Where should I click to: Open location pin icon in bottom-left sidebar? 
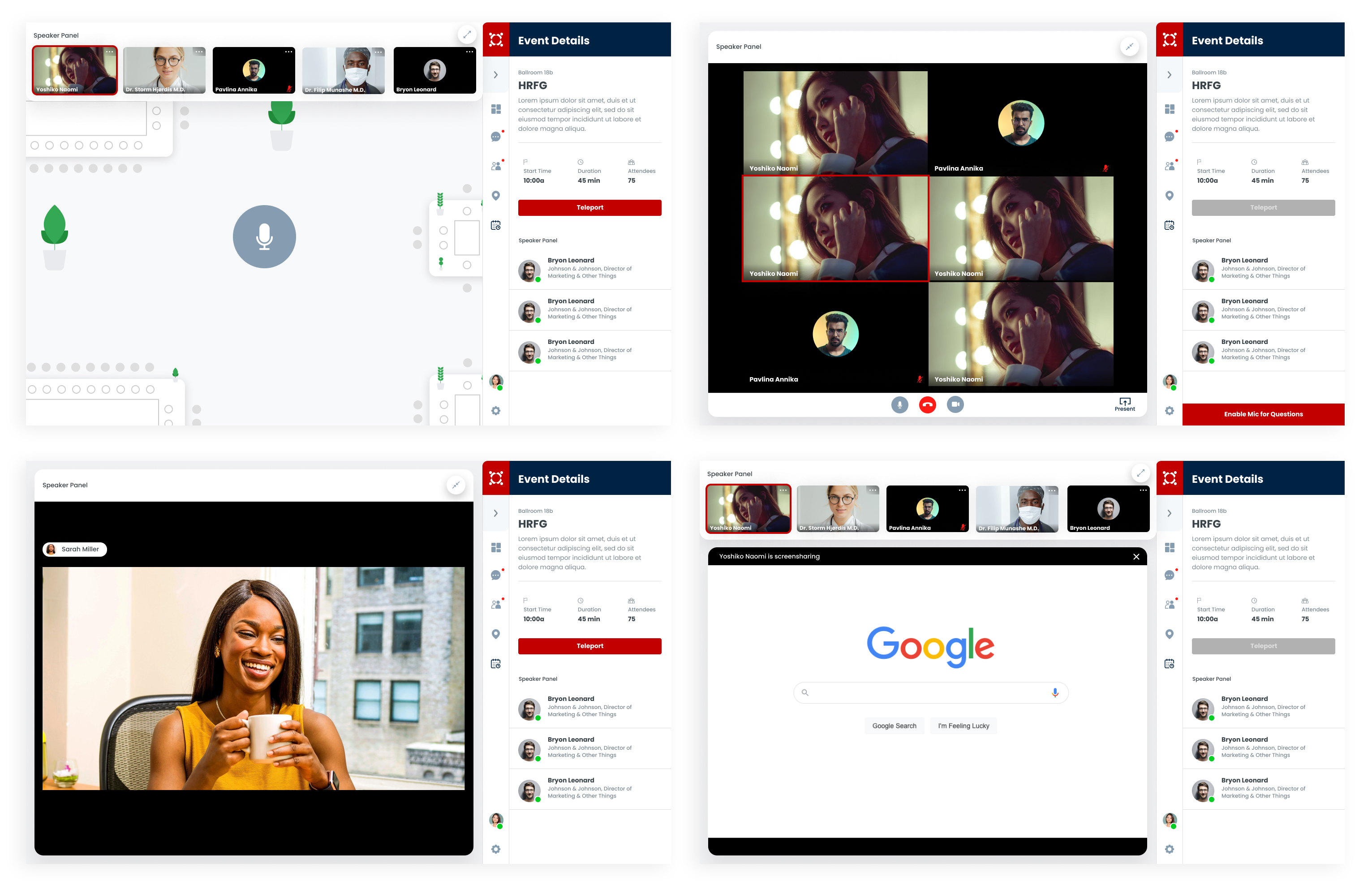coord(496,634)
